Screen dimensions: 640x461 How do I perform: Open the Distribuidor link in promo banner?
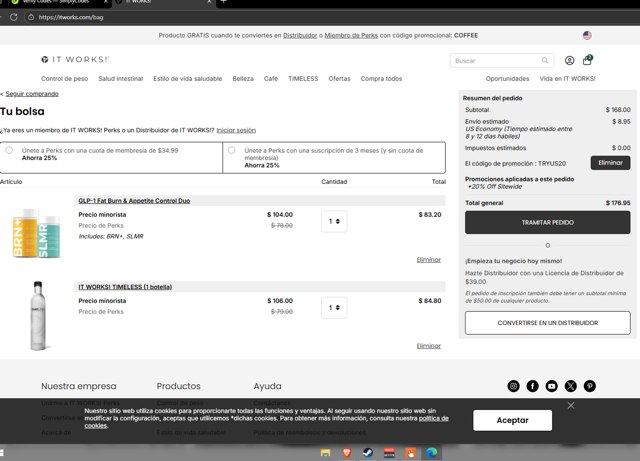tap(300, 36)
